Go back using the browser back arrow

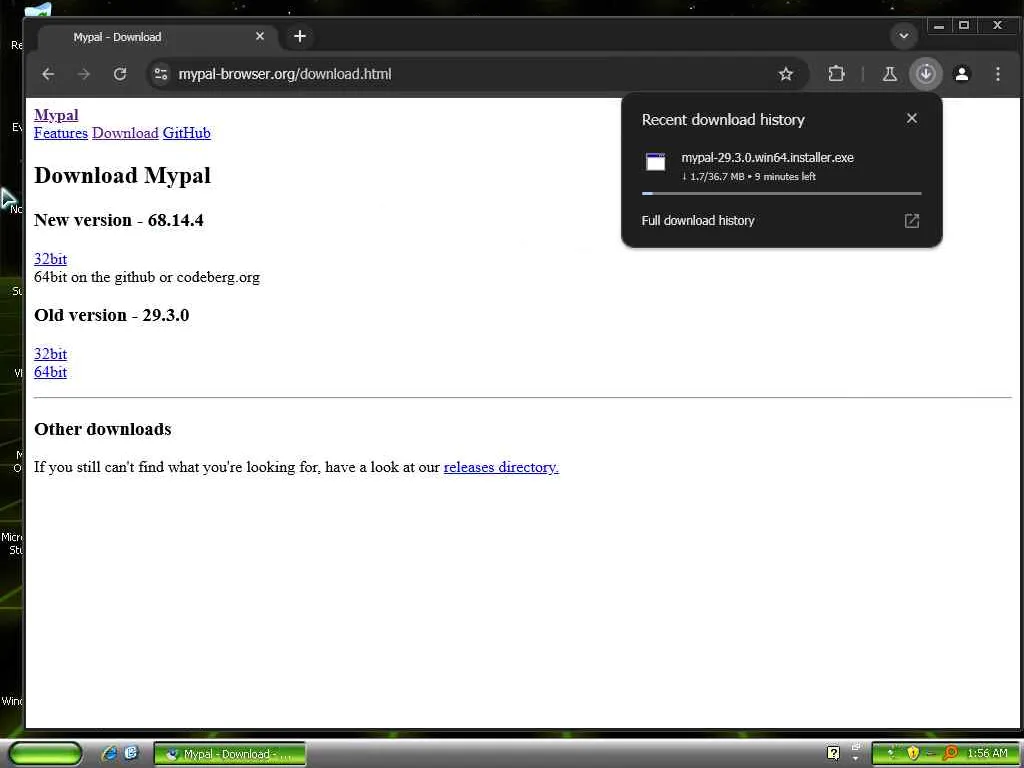(x=48, y=74)
